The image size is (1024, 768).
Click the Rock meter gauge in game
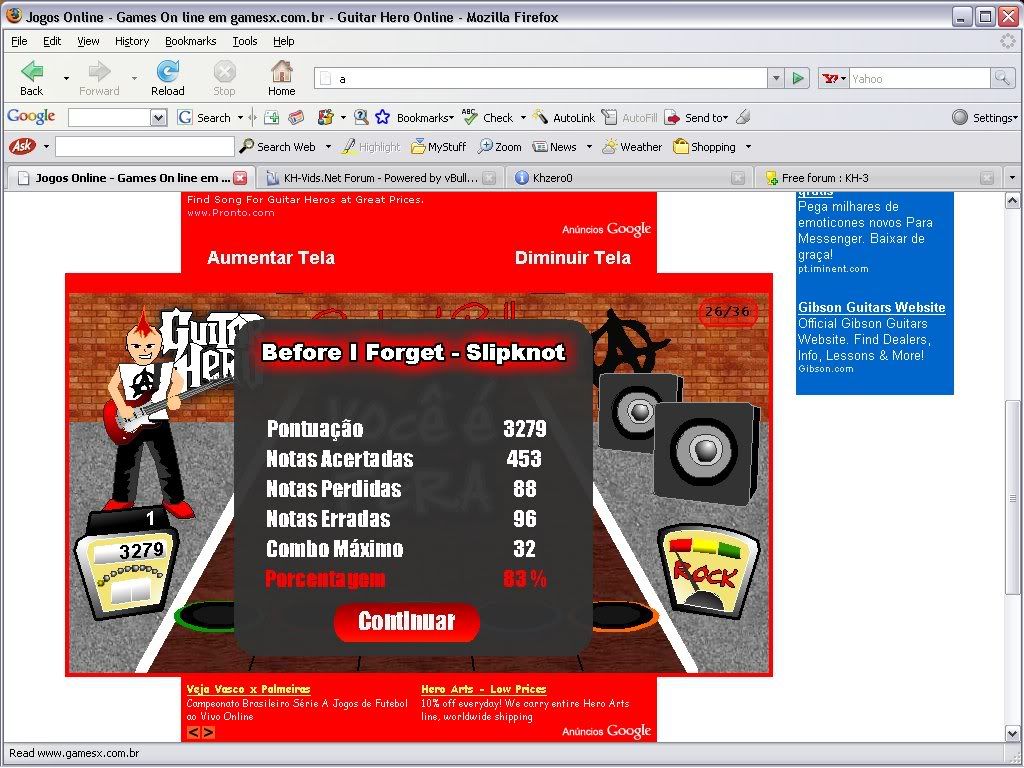point(709,571)
